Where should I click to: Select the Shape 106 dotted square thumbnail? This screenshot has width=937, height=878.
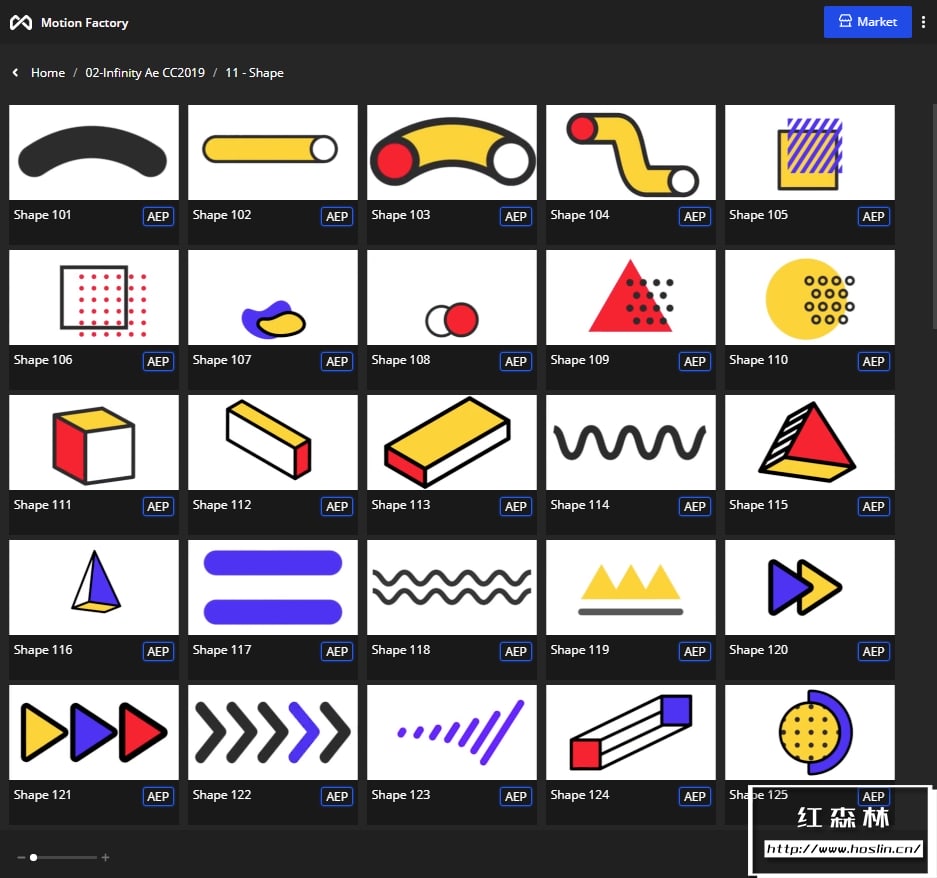[x=94, y=297]
